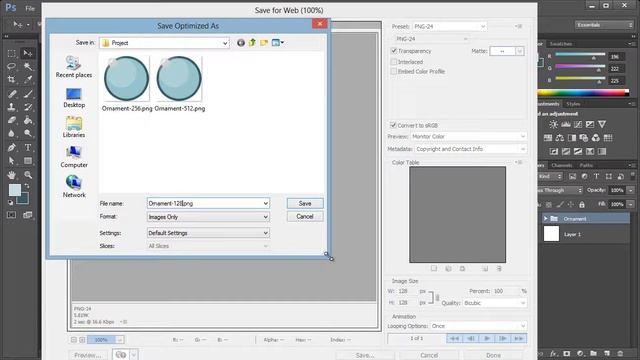Switch to the Paths tab
640x360 pixels.
coord(586,165)
